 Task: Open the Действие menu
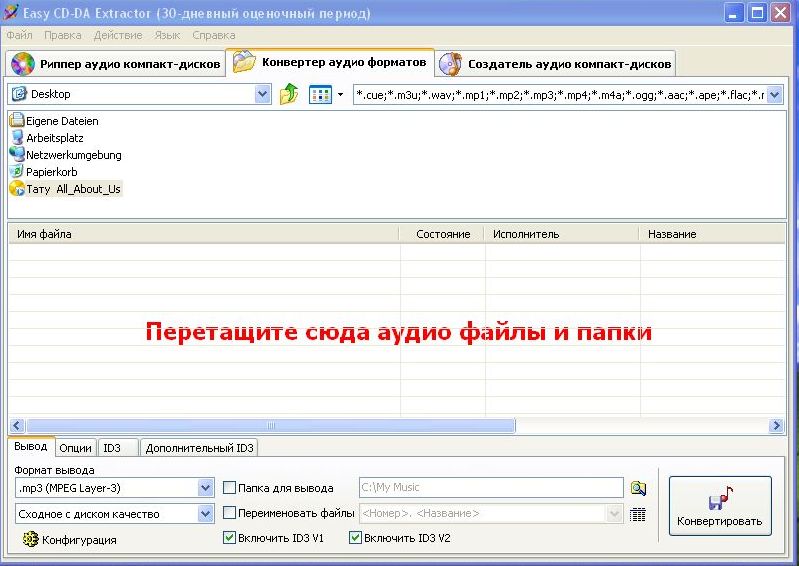tap(118, 35)
